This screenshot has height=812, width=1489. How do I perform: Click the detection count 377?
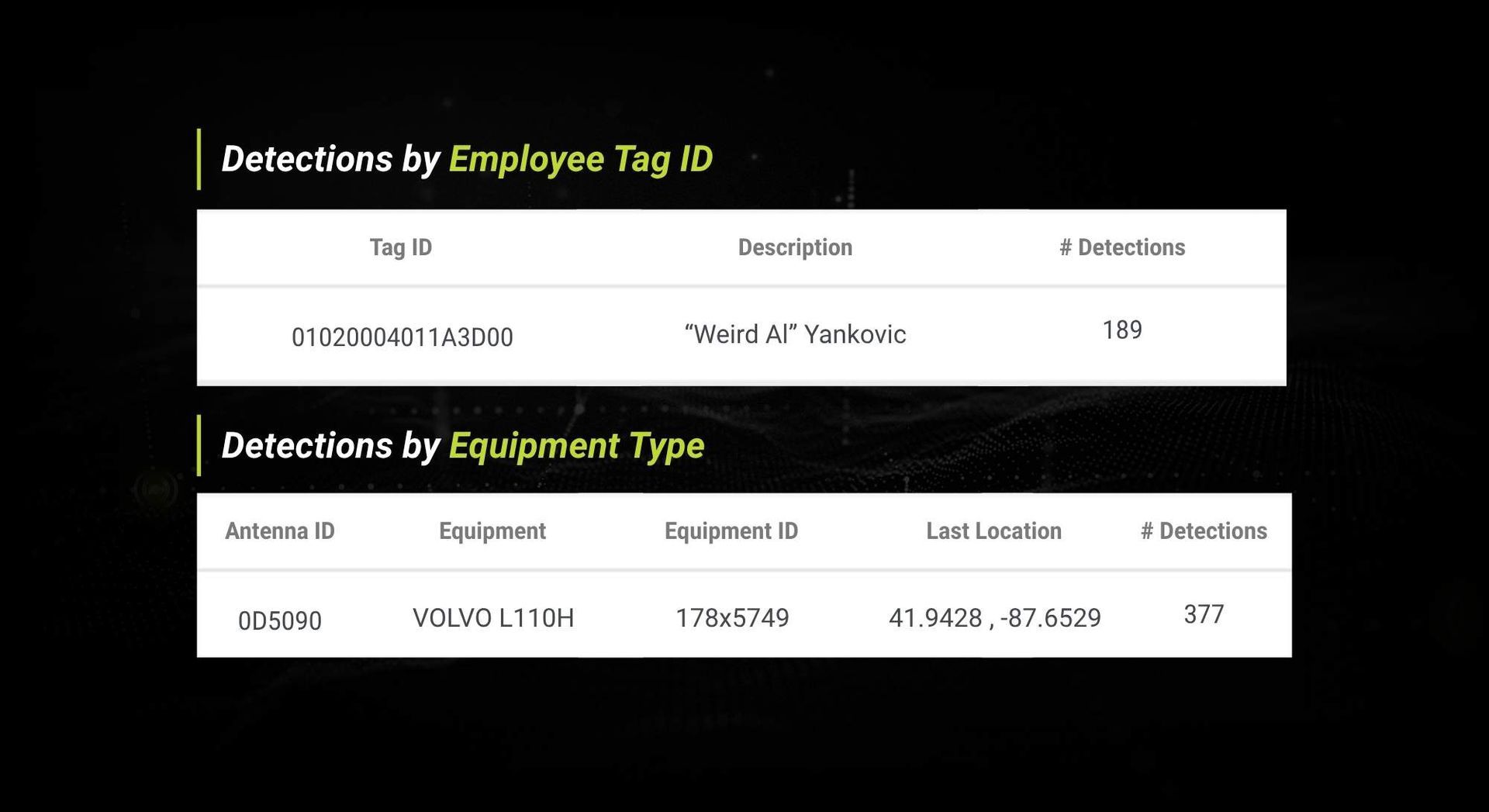1204,614
